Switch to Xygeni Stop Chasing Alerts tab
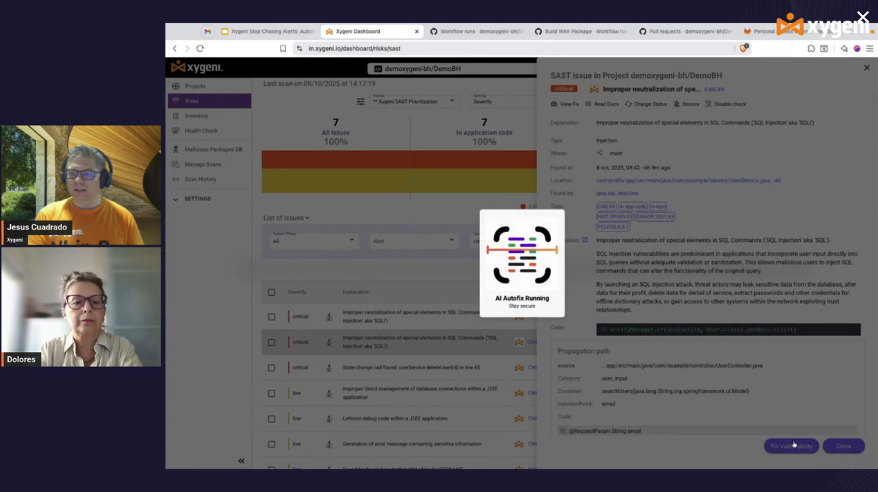 click(x=268, y=31)
